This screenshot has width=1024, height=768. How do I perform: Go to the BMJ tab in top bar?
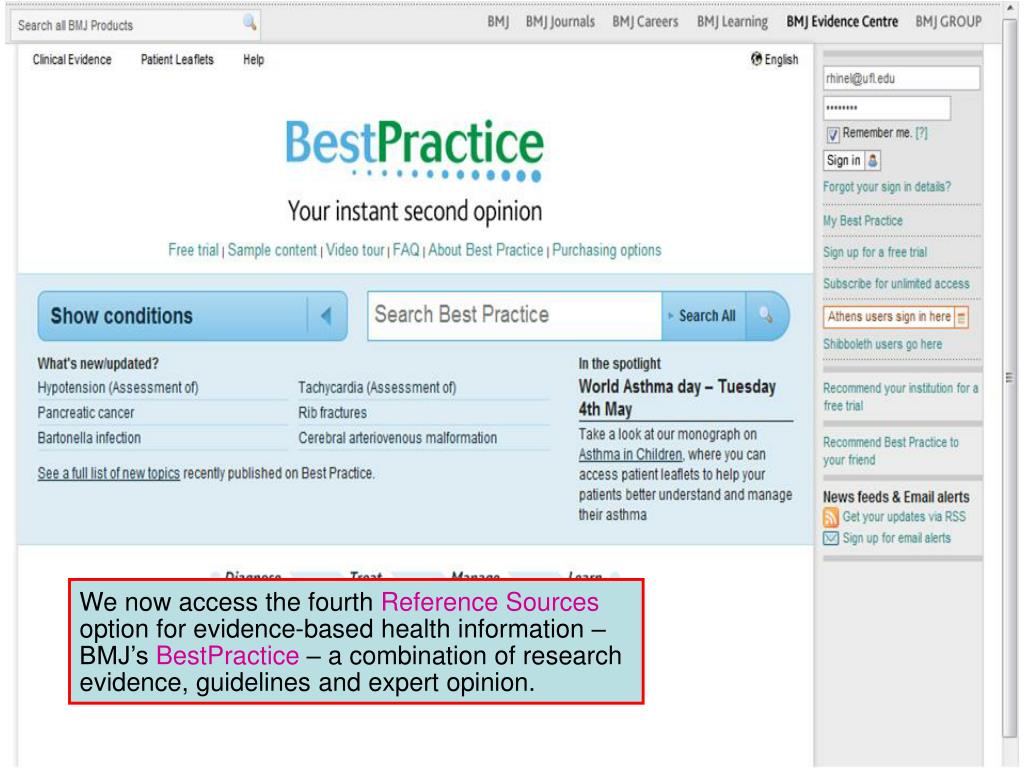(x=498, y=22)
